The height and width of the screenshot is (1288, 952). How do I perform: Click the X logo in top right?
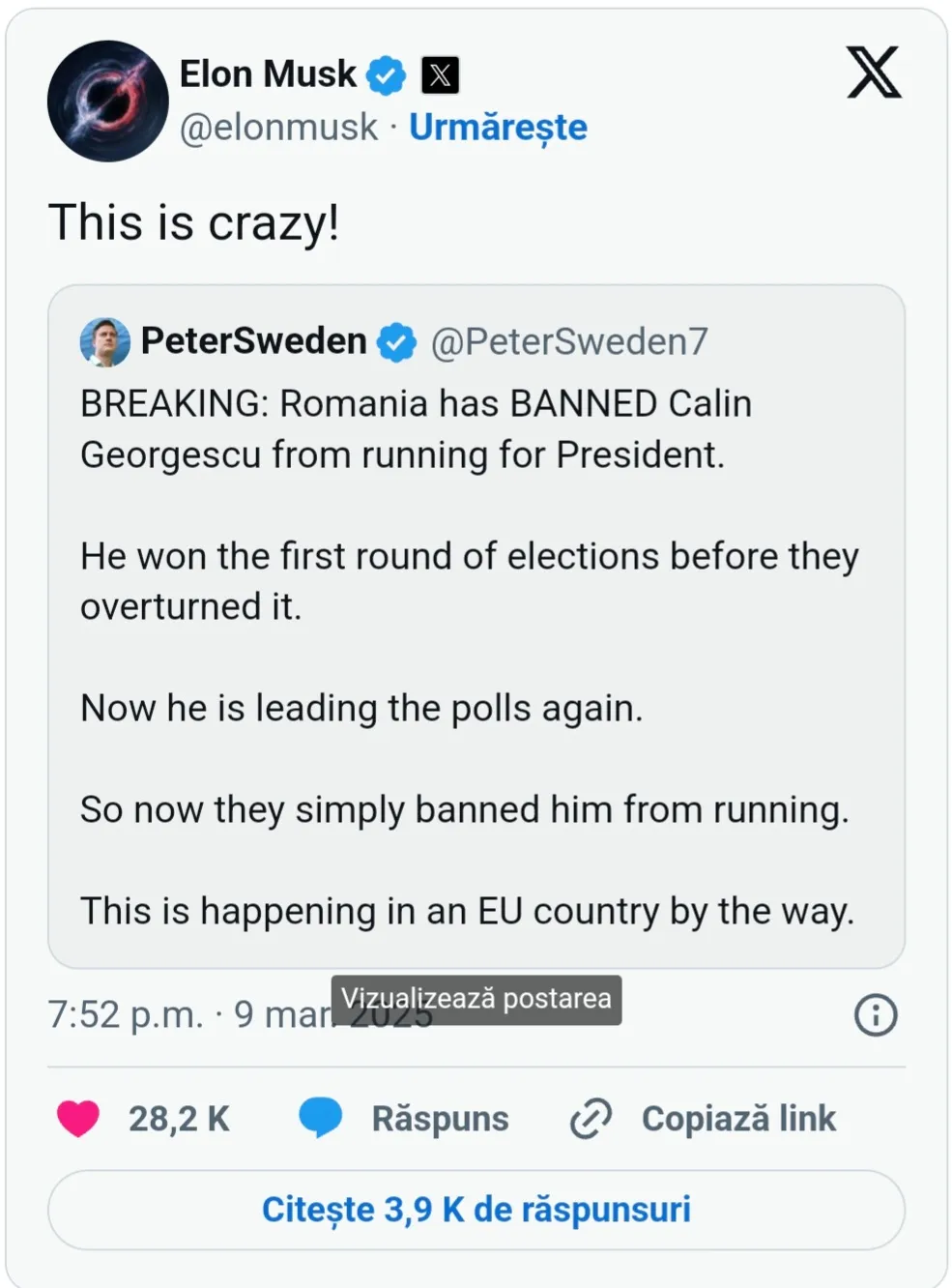pos(874,73)
